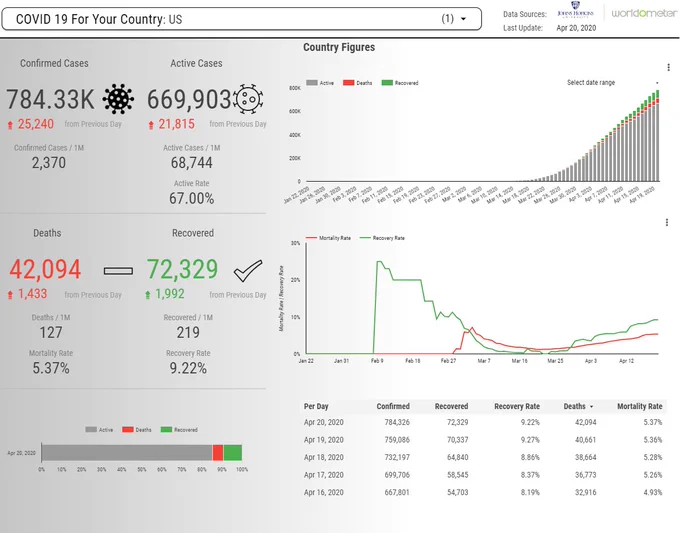
Task: Click the Last Update date Apr 20, 2020
Action: tap(576, 28)
